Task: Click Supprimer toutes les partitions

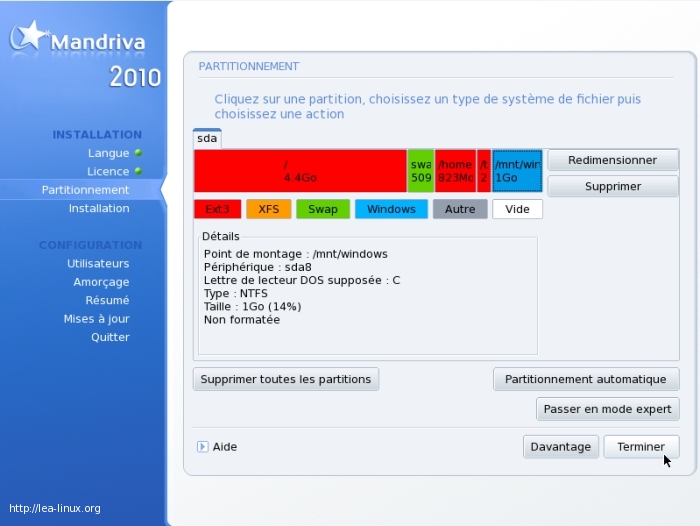Action: pos(286,379)
